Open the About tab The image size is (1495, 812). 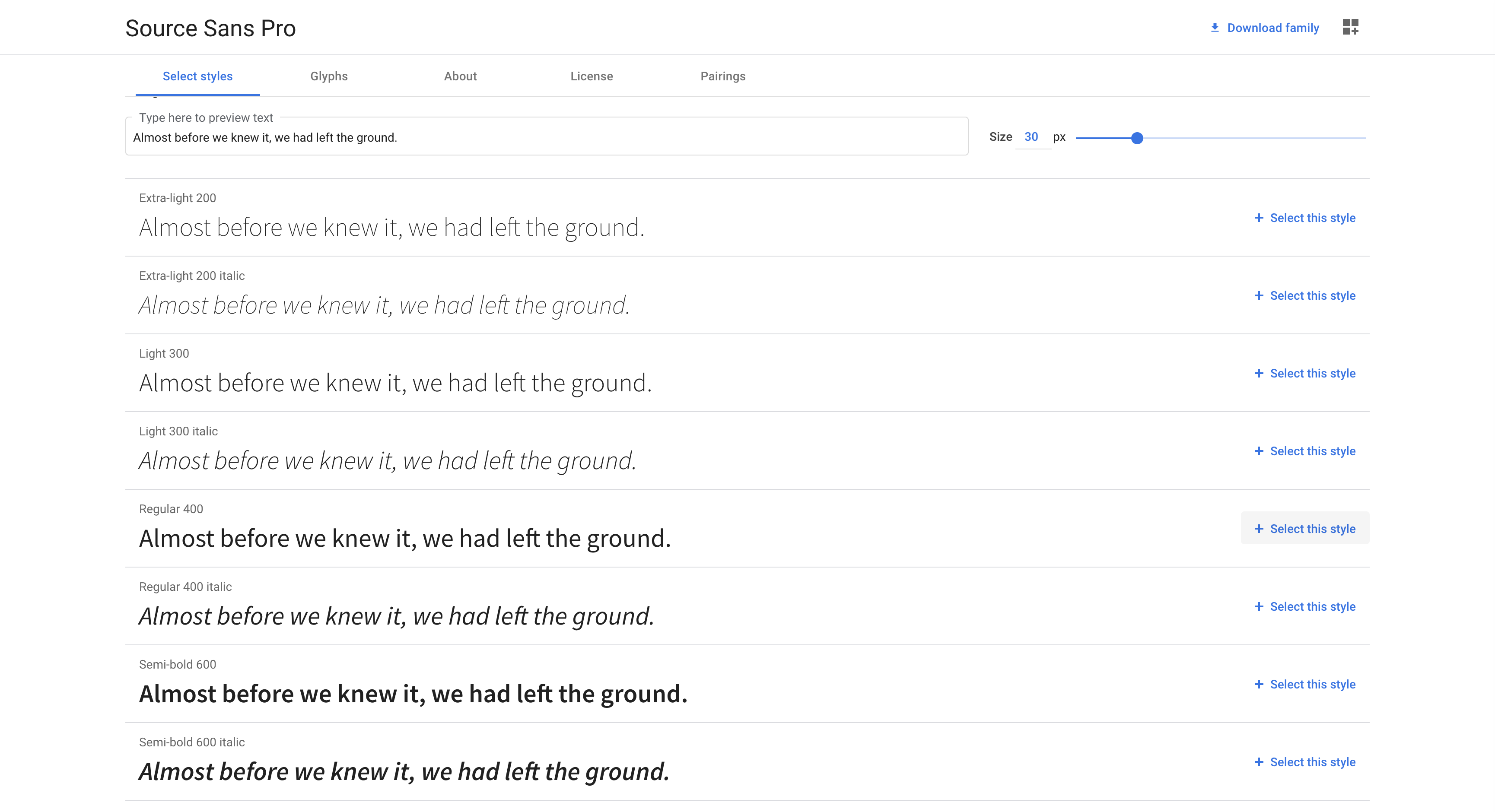coord(460,76)
